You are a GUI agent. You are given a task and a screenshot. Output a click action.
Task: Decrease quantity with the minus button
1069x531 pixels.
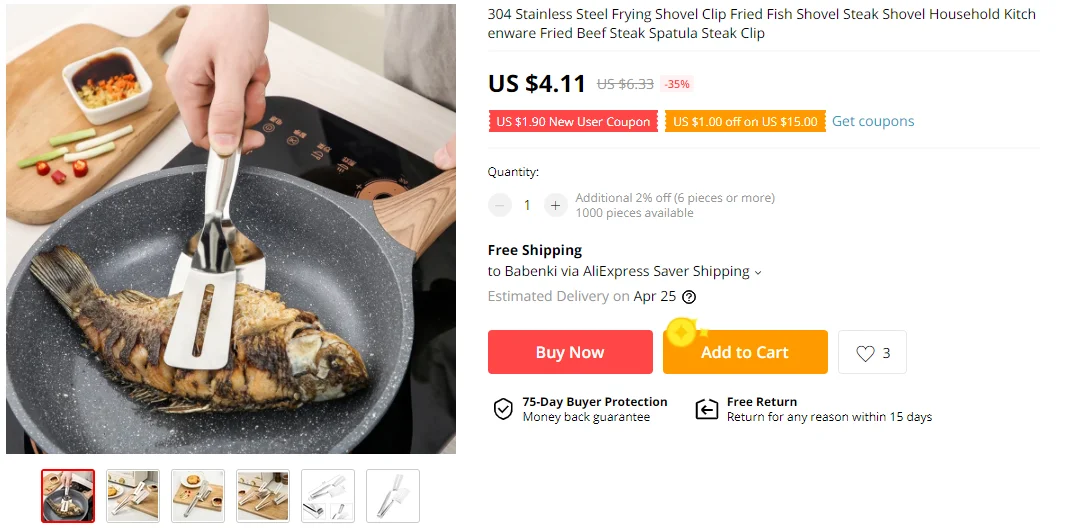[x=500, y=205]
